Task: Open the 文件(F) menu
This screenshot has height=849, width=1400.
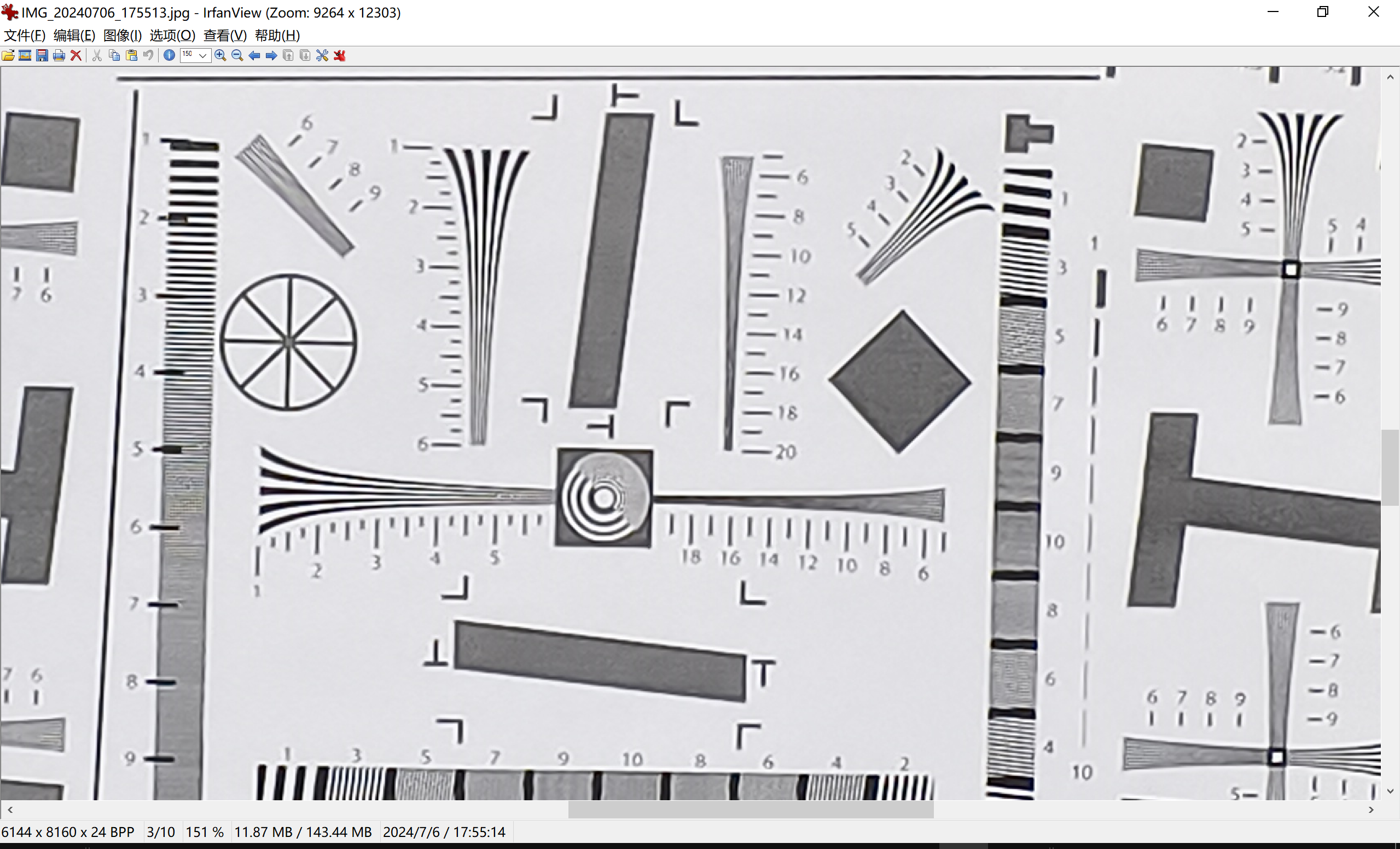Action: click(x=25, y=35)
